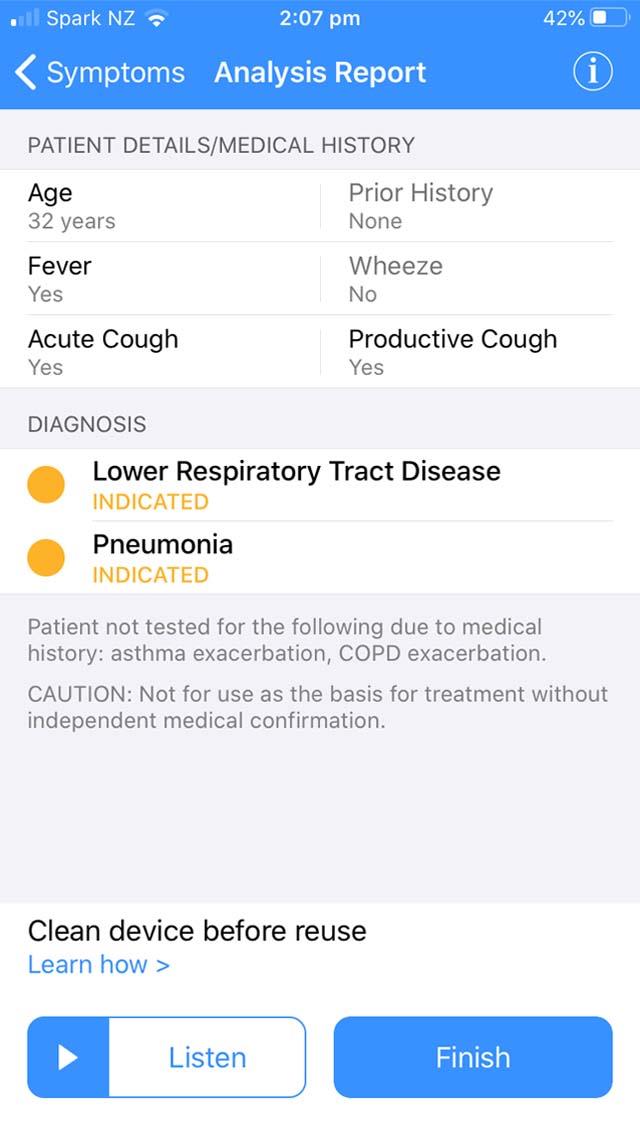Viewport: 640px width, 1136px height.
Task: Tap the info icon in the header
Action: 592,72
